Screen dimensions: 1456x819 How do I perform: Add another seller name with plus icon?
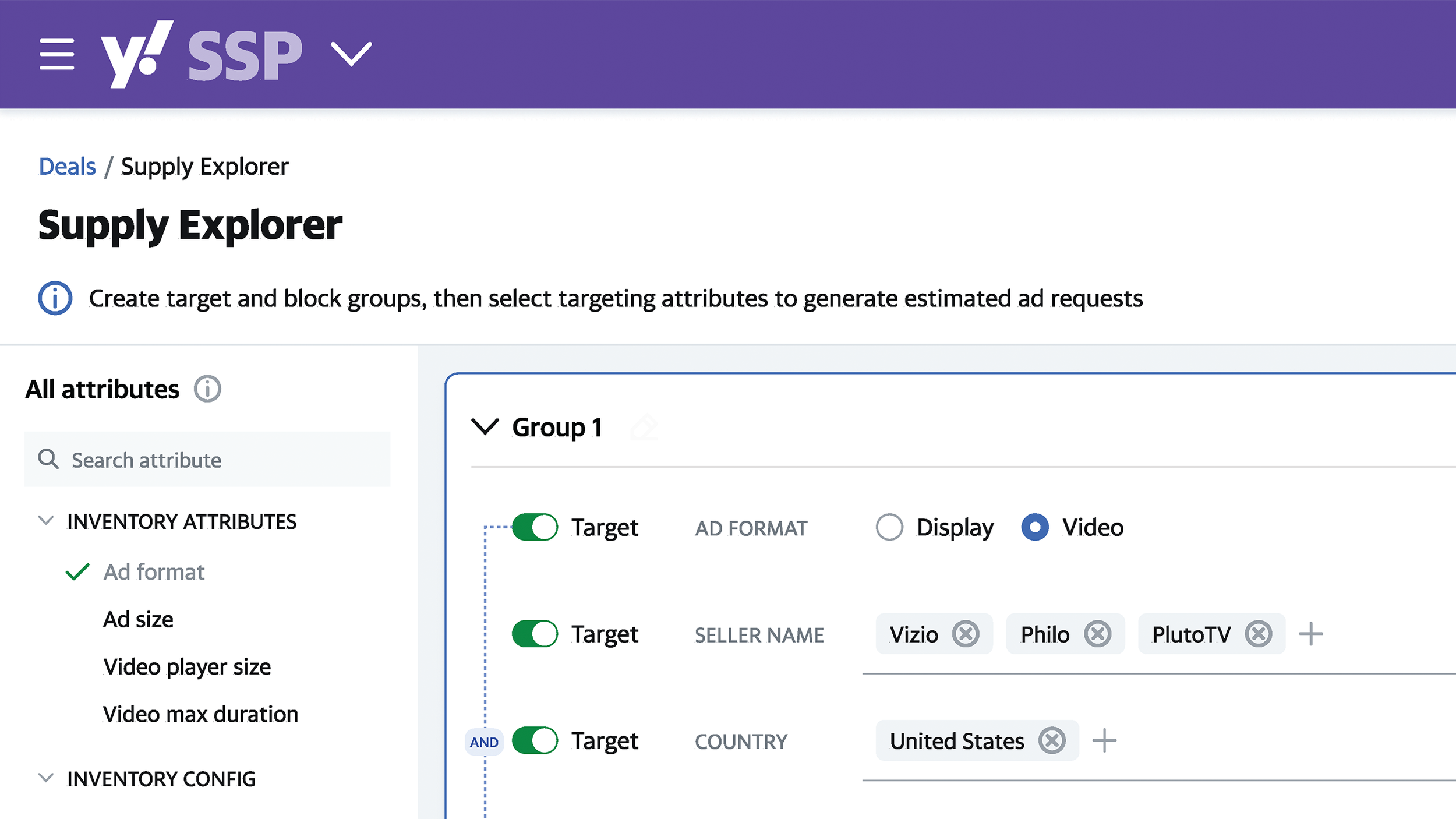click(1310, 634)
